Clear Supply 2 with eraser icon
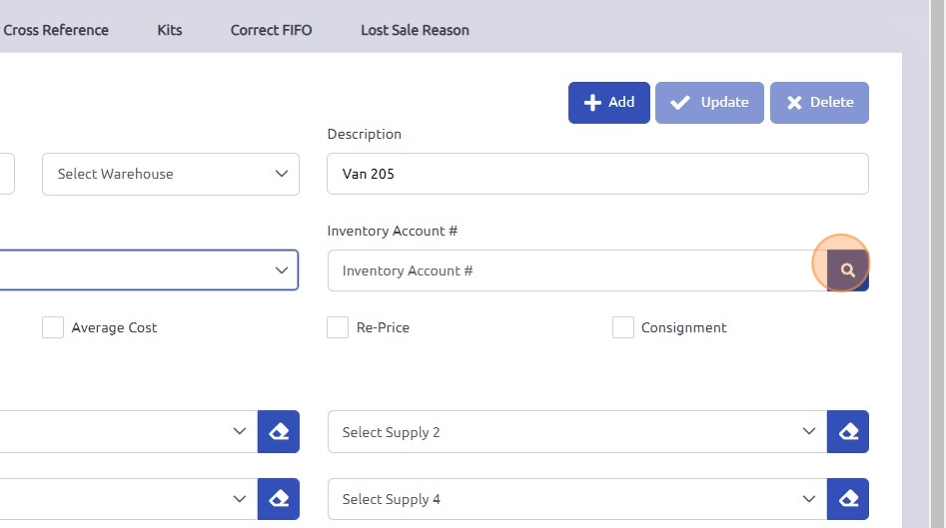 click(848, 432)
